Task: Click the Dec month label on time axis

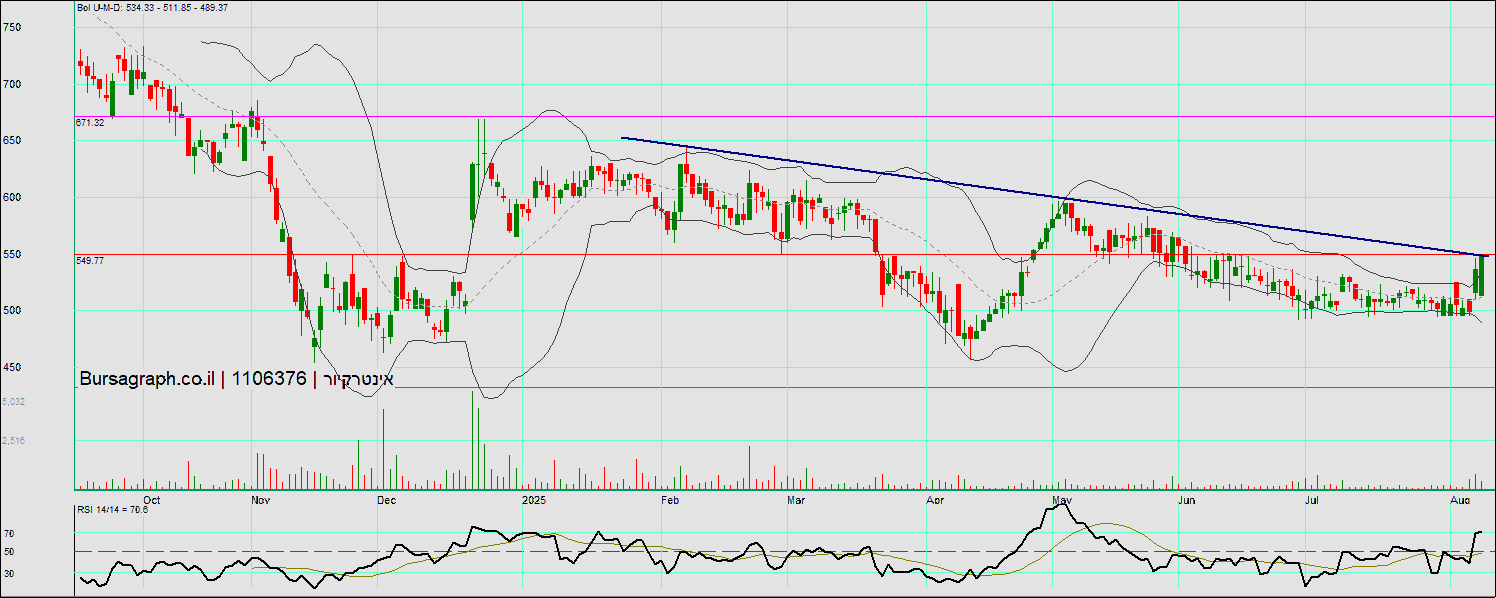Action: [x=388, y=498]
